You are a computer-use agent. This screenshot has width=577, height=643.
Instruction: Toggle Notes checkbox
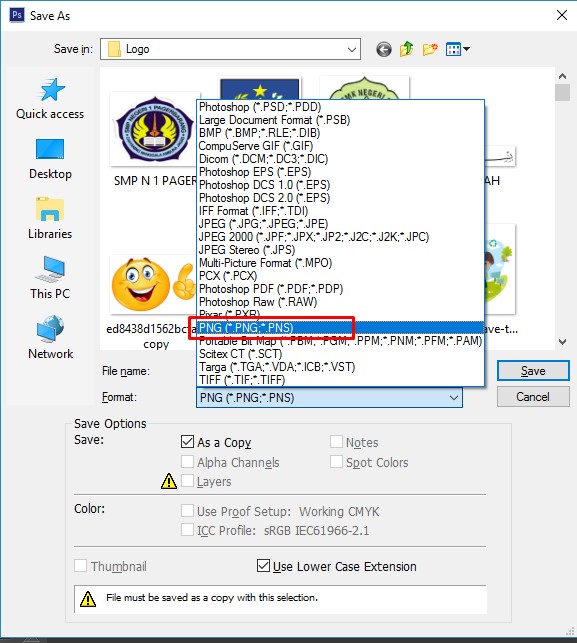[x=336, y=442]
